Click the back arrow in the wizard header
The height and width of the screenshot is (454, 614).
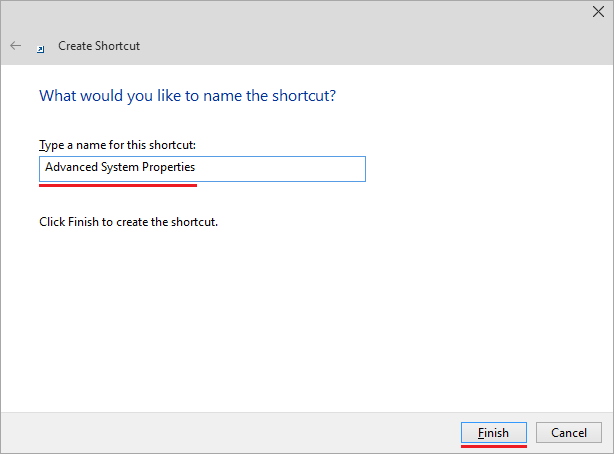[16, 46]
